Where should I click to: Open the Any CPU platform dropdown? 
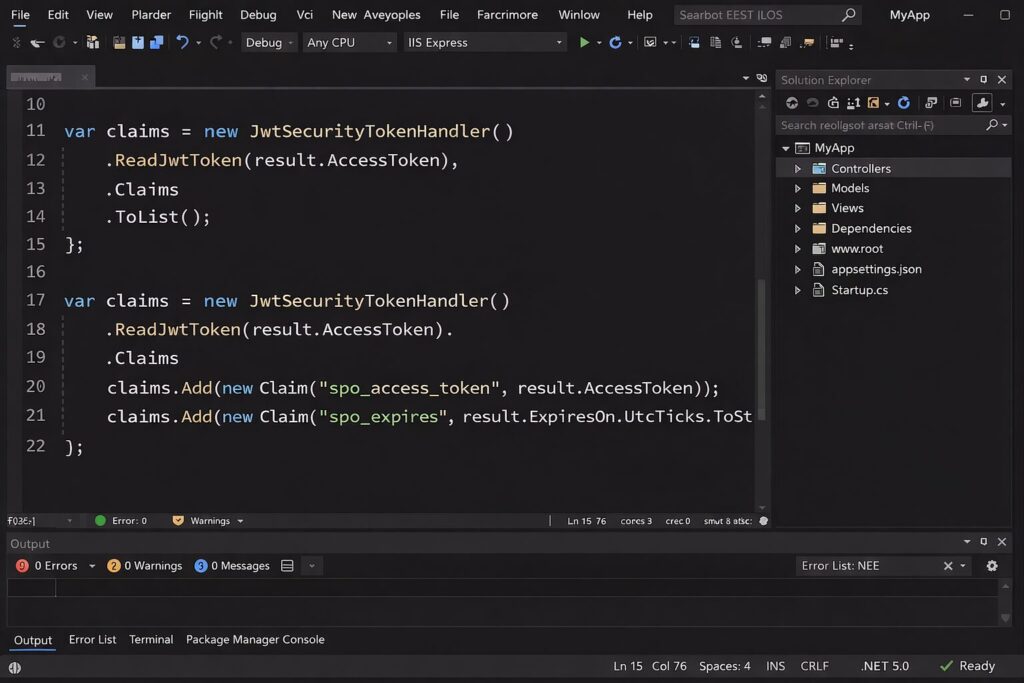[349, 43]
